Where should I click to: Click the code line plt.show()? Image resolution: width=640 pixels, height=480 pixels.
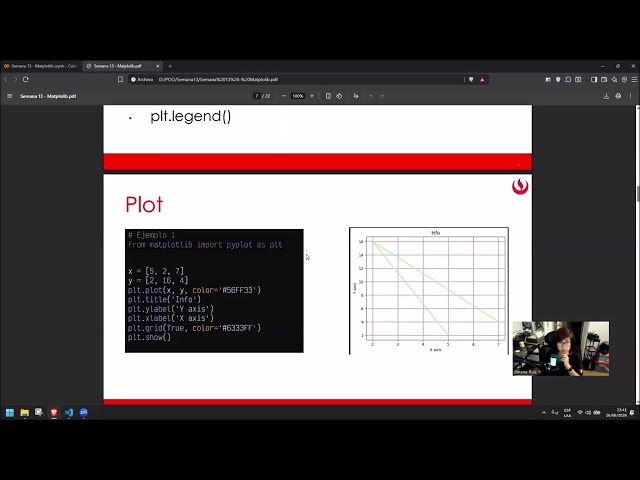tap(149, 337)
